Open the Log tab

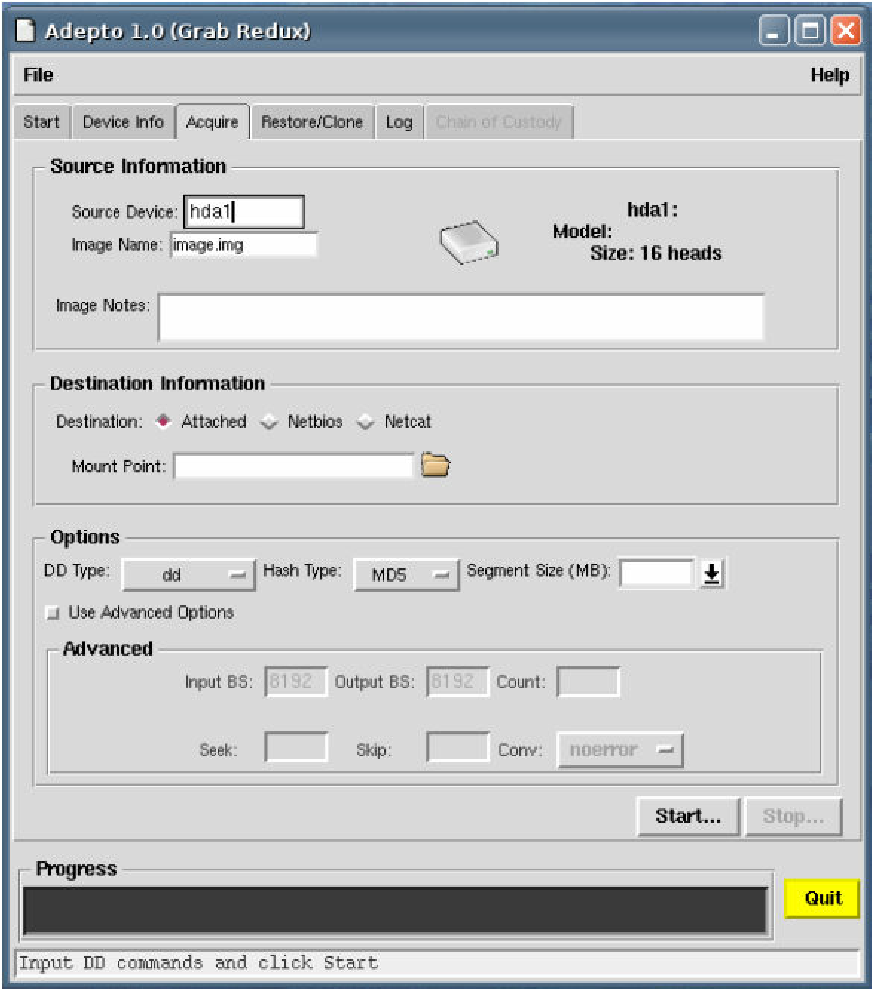pyautogui.click(x=399, y=122)
